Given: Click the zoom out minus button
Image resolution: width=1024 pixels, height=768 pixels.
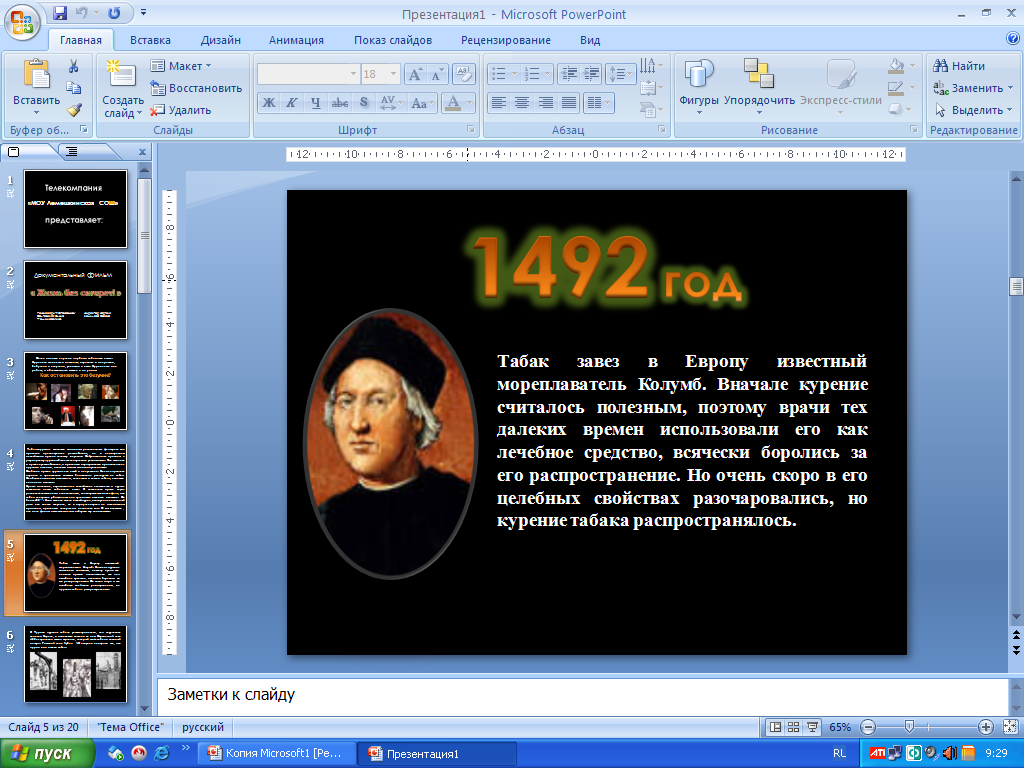Looking at the screenshot, I should point(868,727).
